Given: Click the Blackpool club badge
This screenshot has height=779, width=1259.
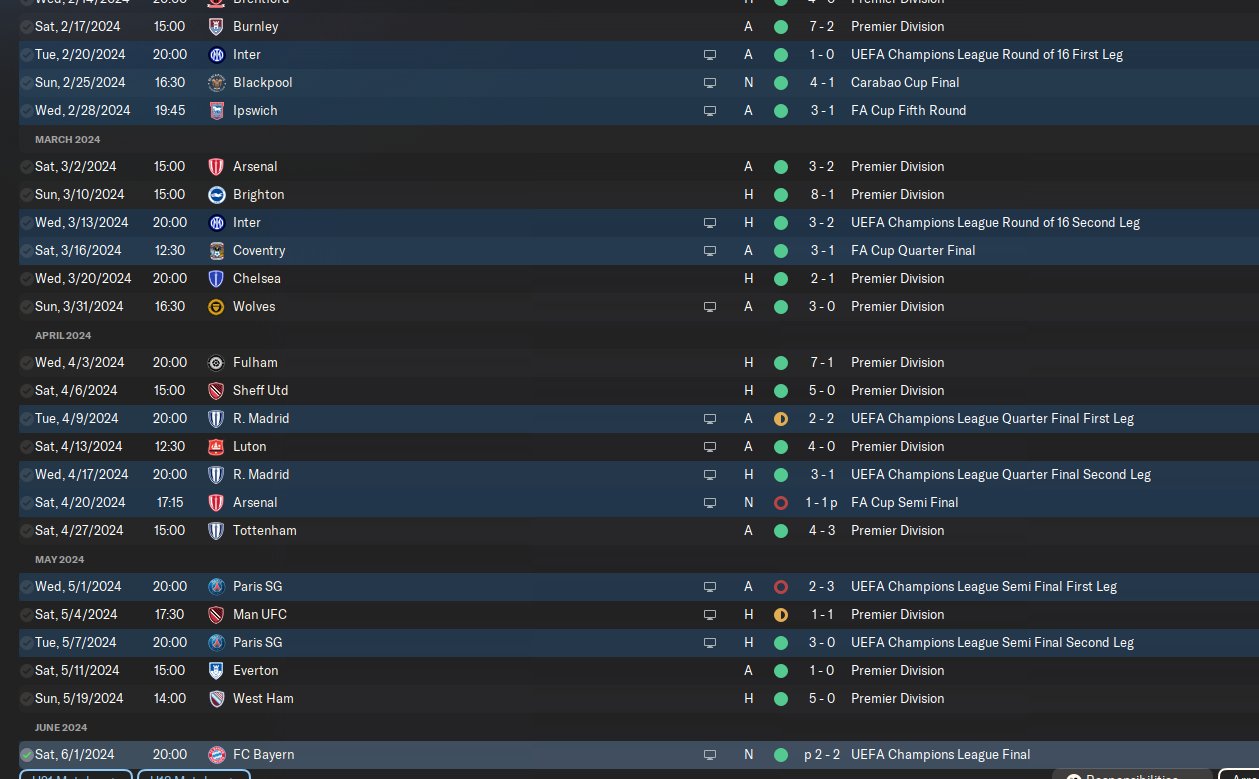Looking at the screenshot, I should click(x=216, y=82).
